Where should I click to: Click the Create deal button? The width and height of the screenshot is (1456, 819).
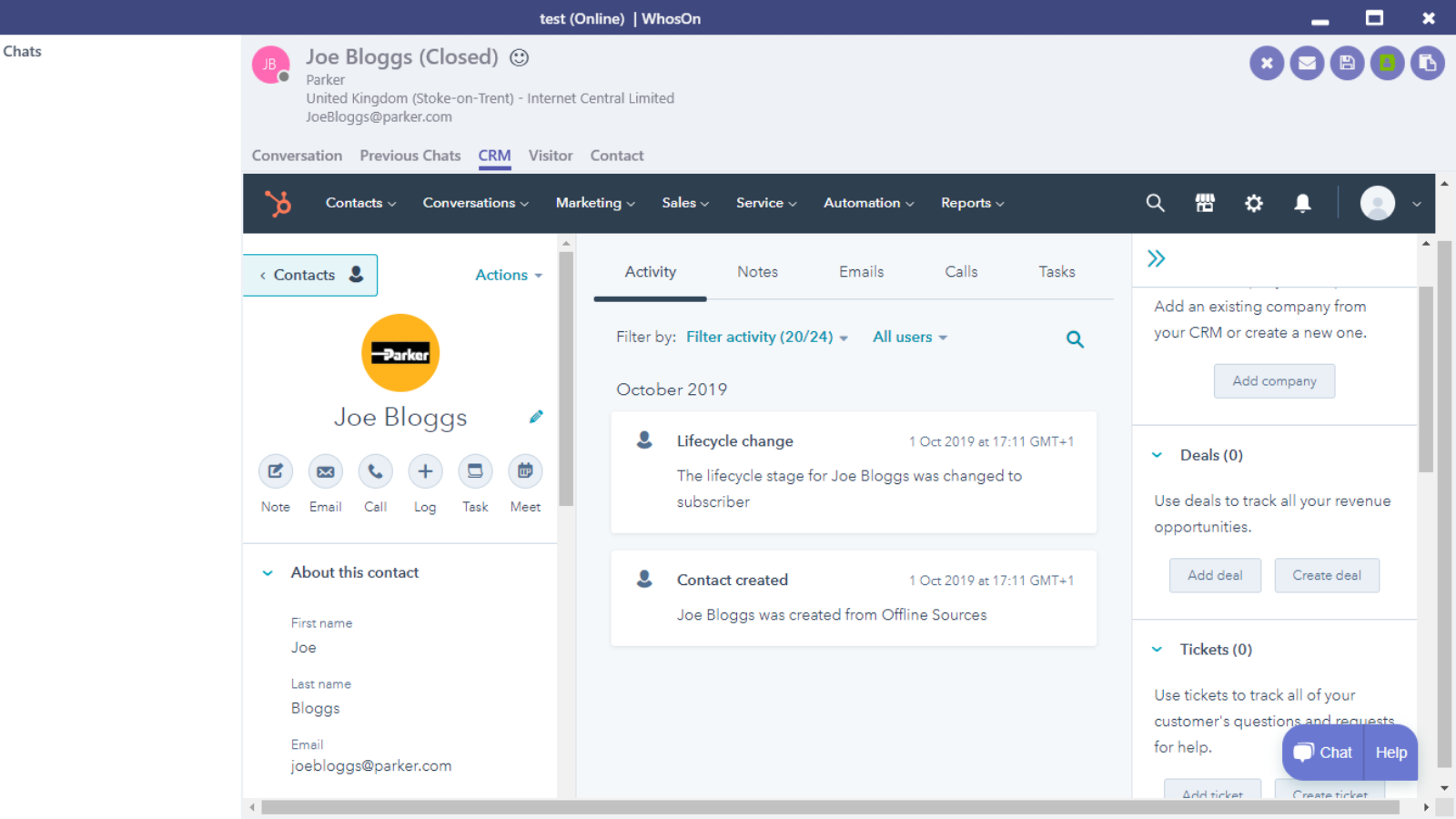tap(1326, 575)
